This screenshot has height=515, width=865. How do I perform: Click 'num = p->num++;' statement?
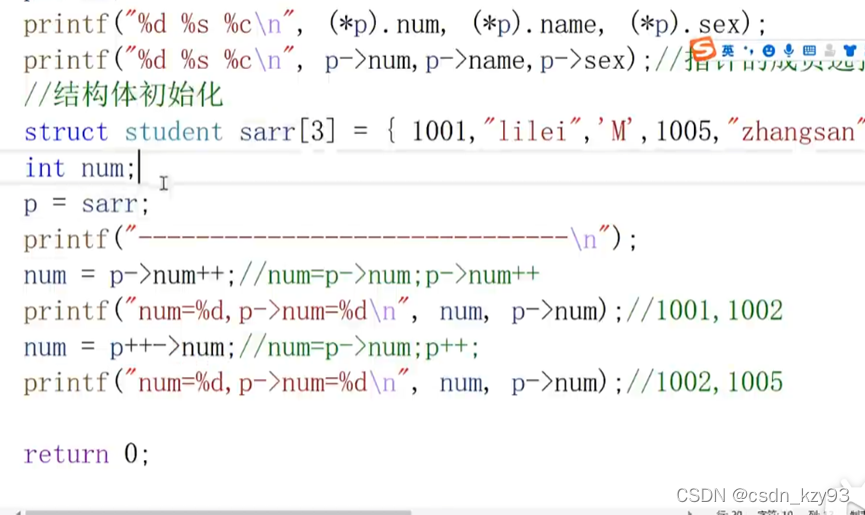[x=130, y=275]
